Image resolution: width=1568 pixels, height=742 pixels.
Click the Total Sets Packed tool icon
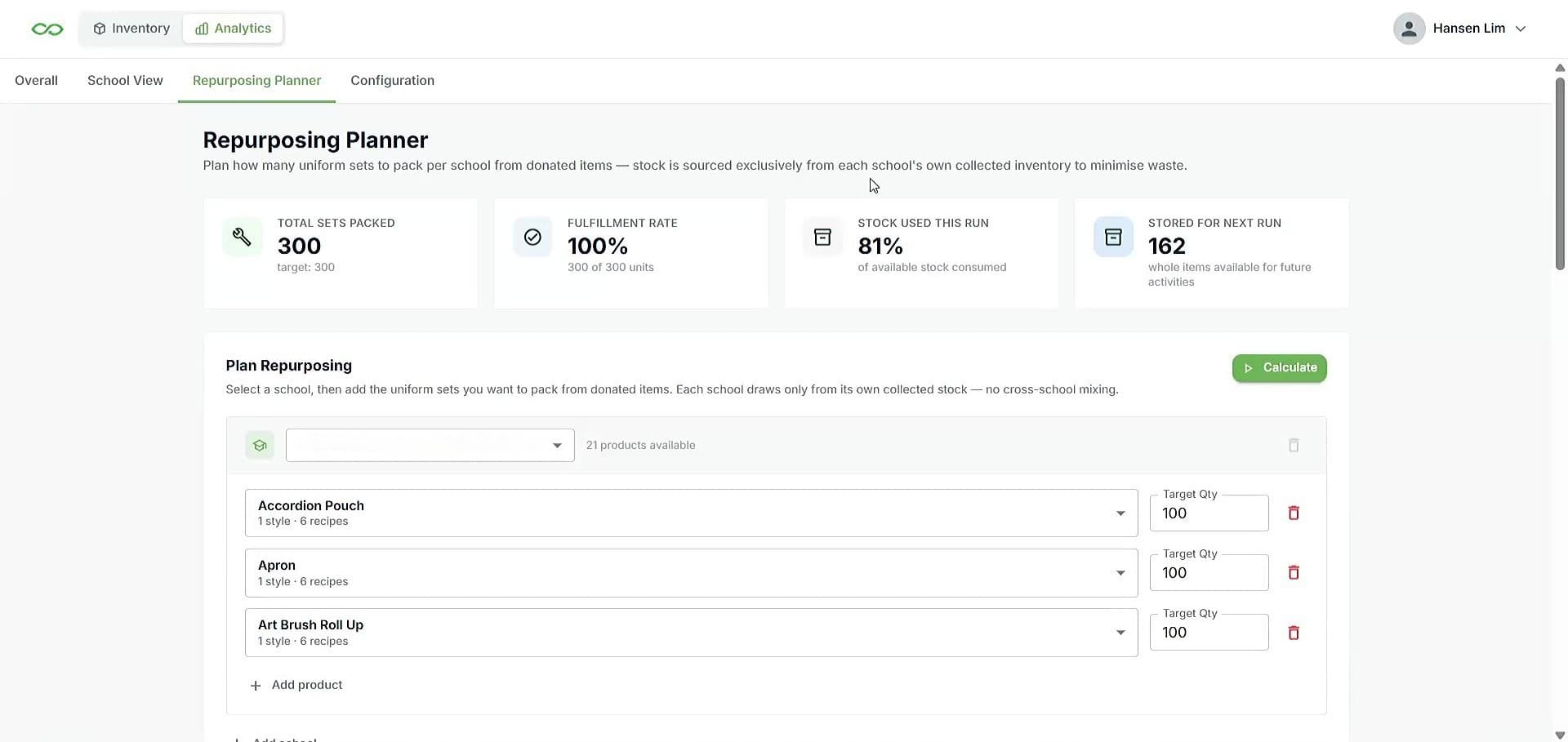pyautogui.click(x=242, y=237)
